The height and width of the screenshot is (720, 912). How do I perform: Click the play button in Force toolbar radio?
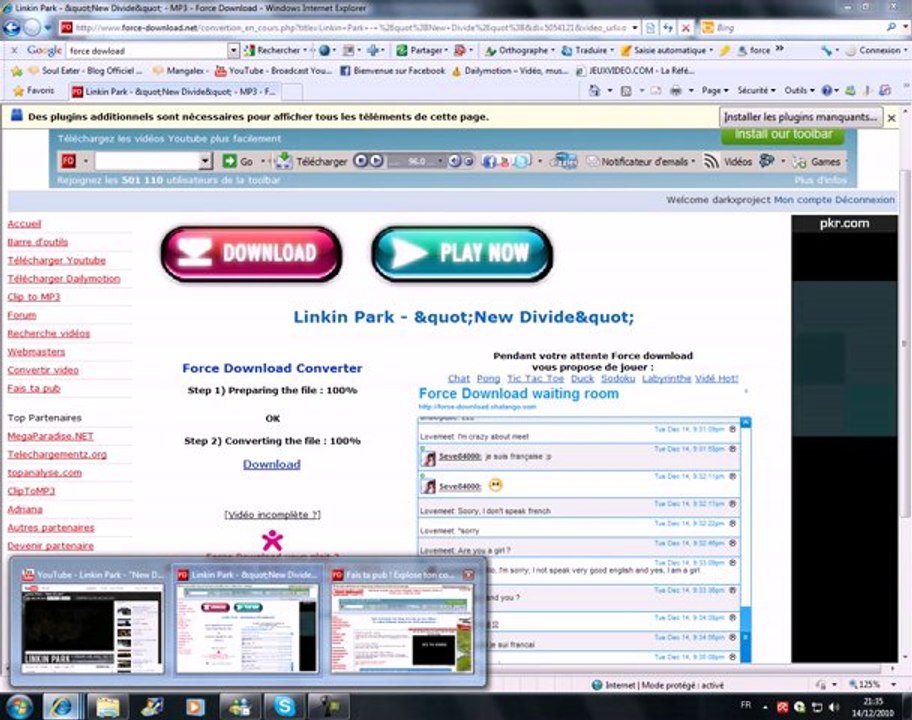click(x=376, y=161)
